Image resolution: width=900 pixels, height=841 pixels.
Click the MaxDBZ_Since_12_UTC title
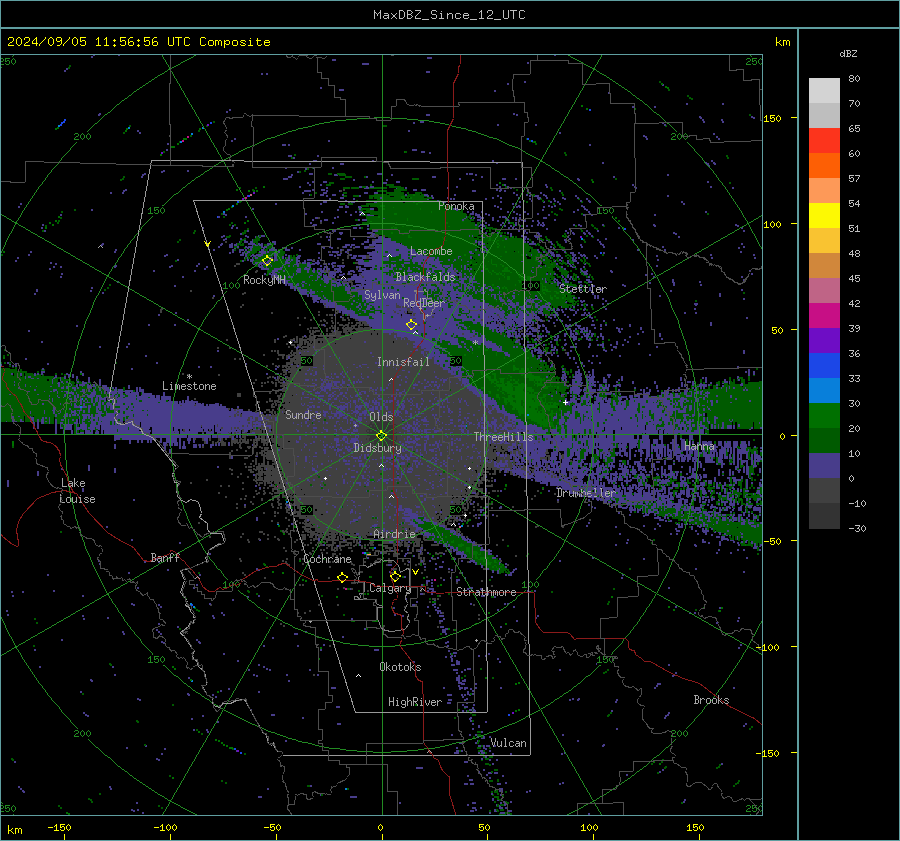coord(449,15)
